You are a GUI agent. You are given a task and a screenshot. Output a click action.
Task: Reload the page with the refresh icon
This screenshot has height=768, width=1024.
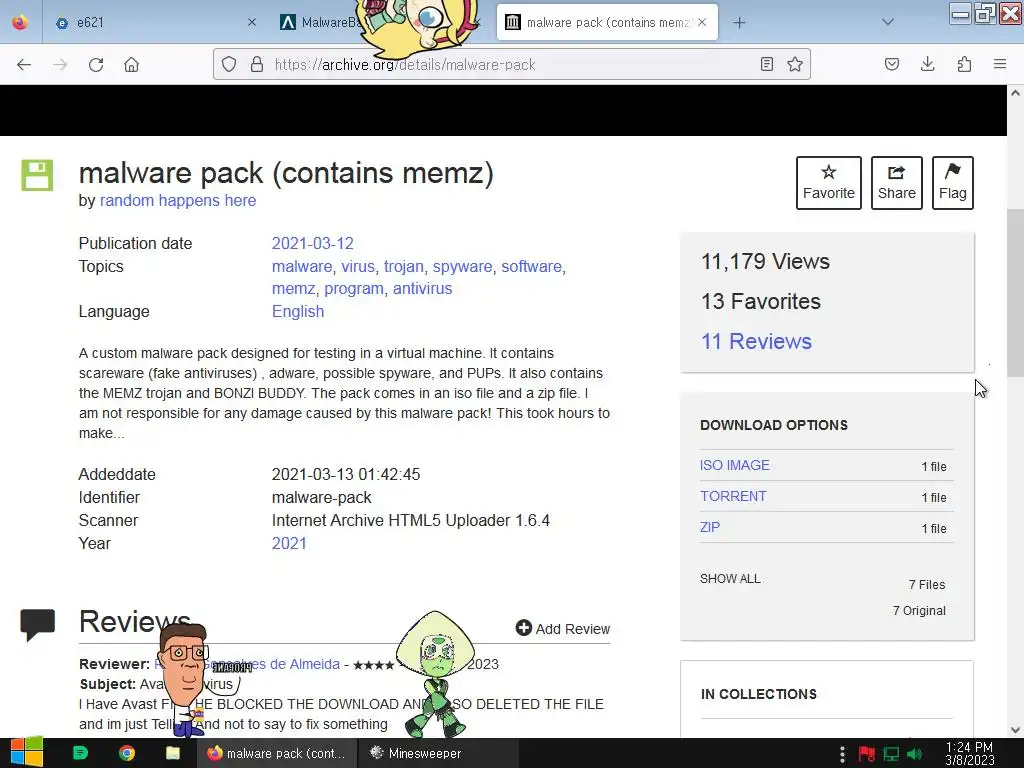[x=96, y=65]
